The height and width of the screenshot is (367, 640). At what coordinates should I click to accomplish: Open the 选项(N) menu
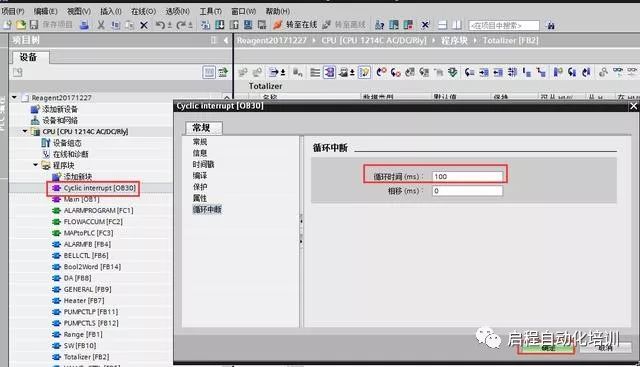tap(178, 11)
